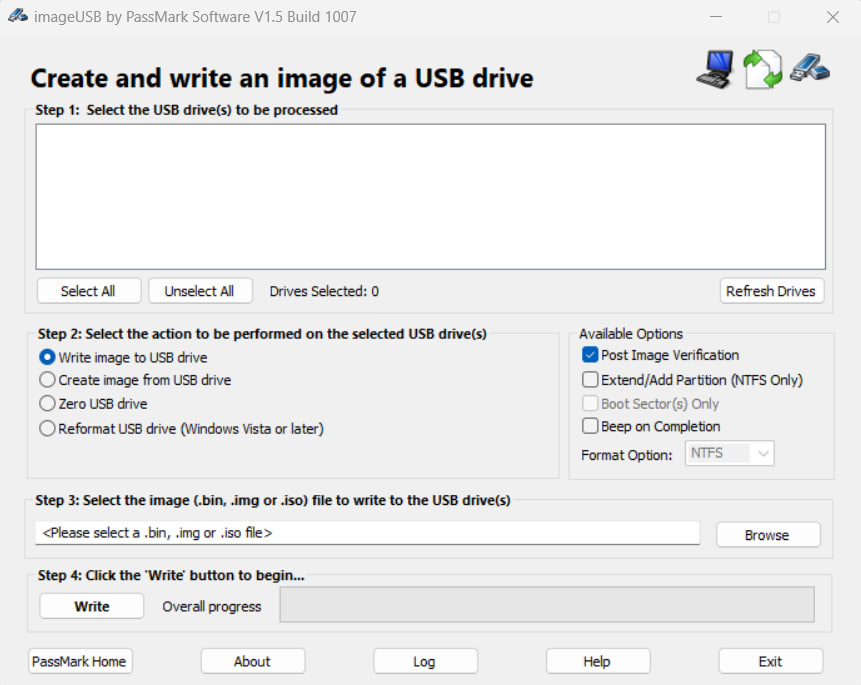Refresh Drives list
Screen dimensions: 861x685
point(771,291)
